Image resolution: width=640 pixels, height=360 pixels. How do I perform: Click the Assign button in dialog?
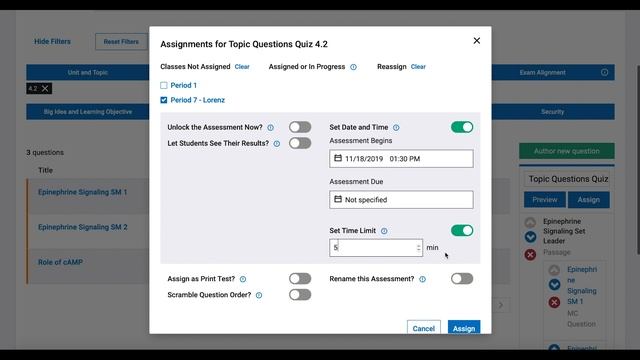(464, 327)
